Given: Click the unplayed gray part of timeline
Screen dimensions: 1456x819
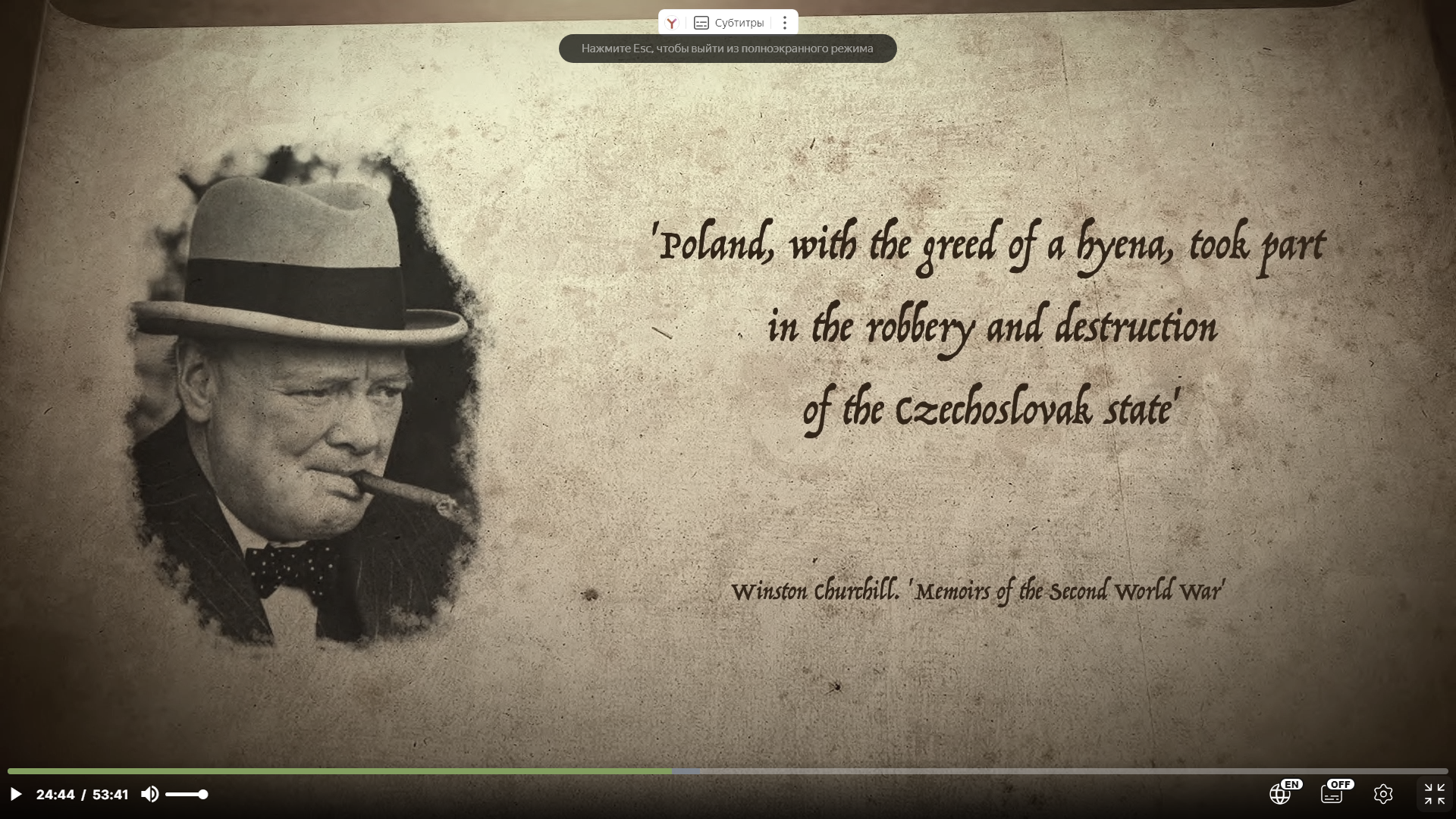Looking at the screenshot, I should pyautogui.click(x=1062, y=771).
